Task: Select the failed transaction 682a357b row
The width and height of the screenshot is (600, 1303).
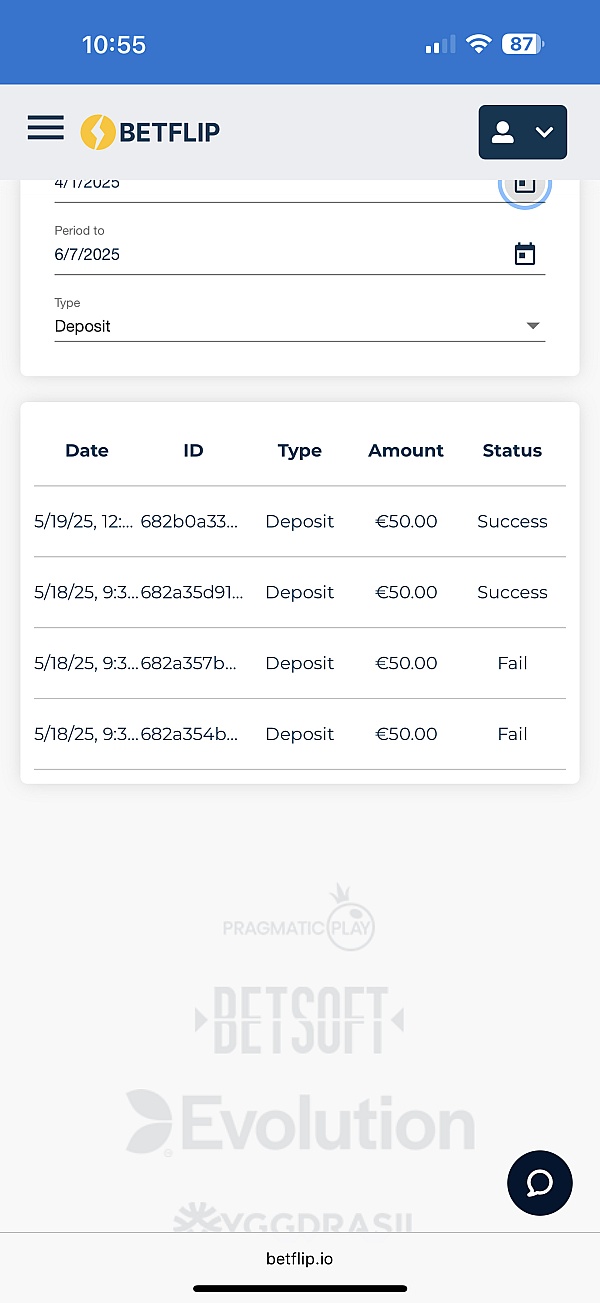Action: (300, 663)
